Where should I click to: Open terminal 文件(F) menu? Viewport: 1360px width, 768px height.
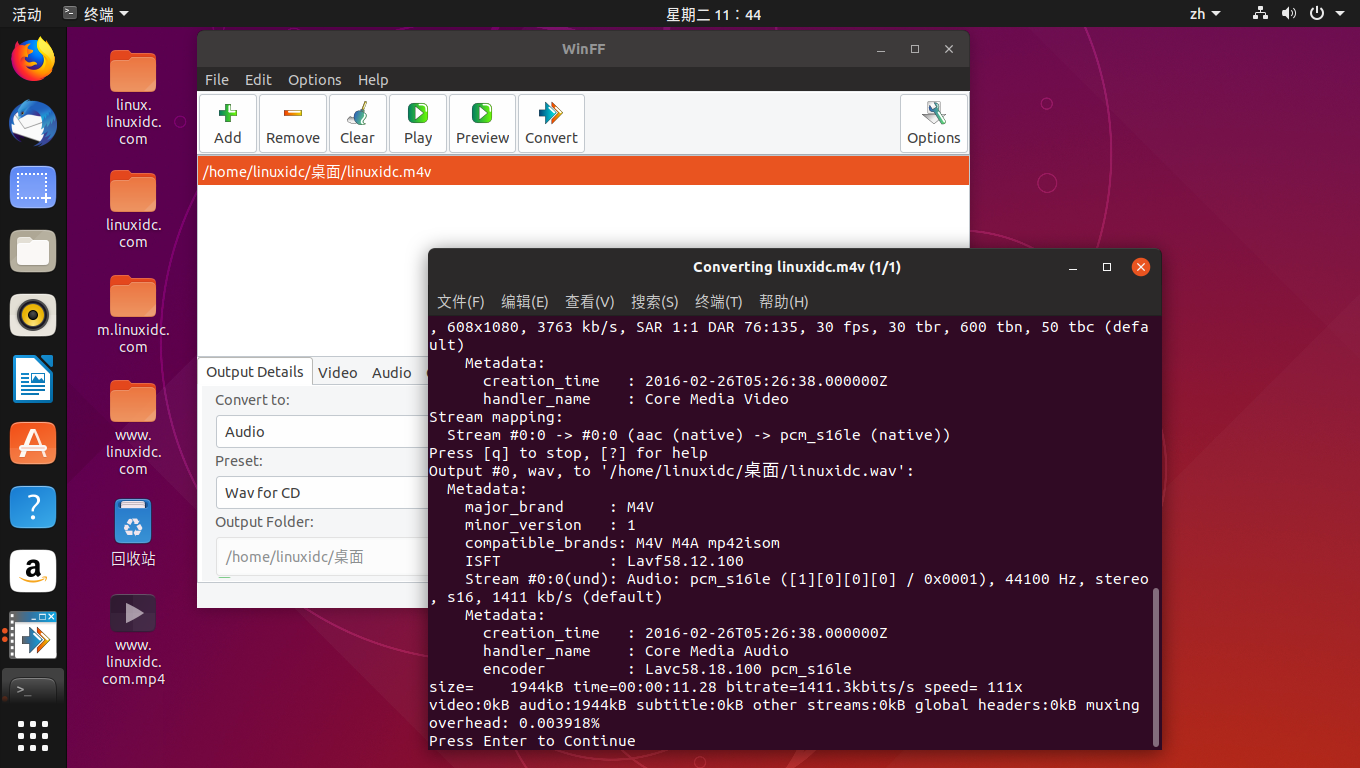(x=461, y=302)
